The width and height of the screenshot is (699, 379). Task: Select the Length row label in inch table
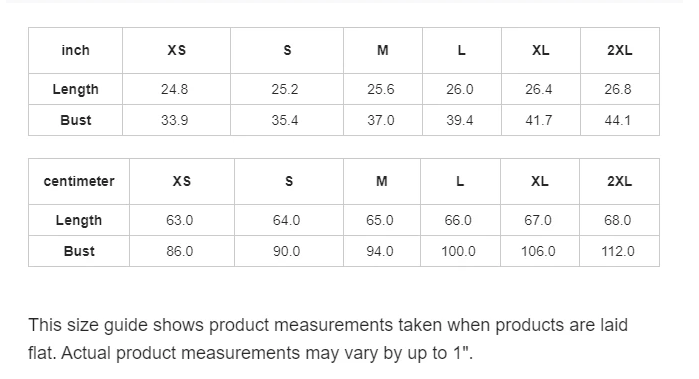(75, 89)
